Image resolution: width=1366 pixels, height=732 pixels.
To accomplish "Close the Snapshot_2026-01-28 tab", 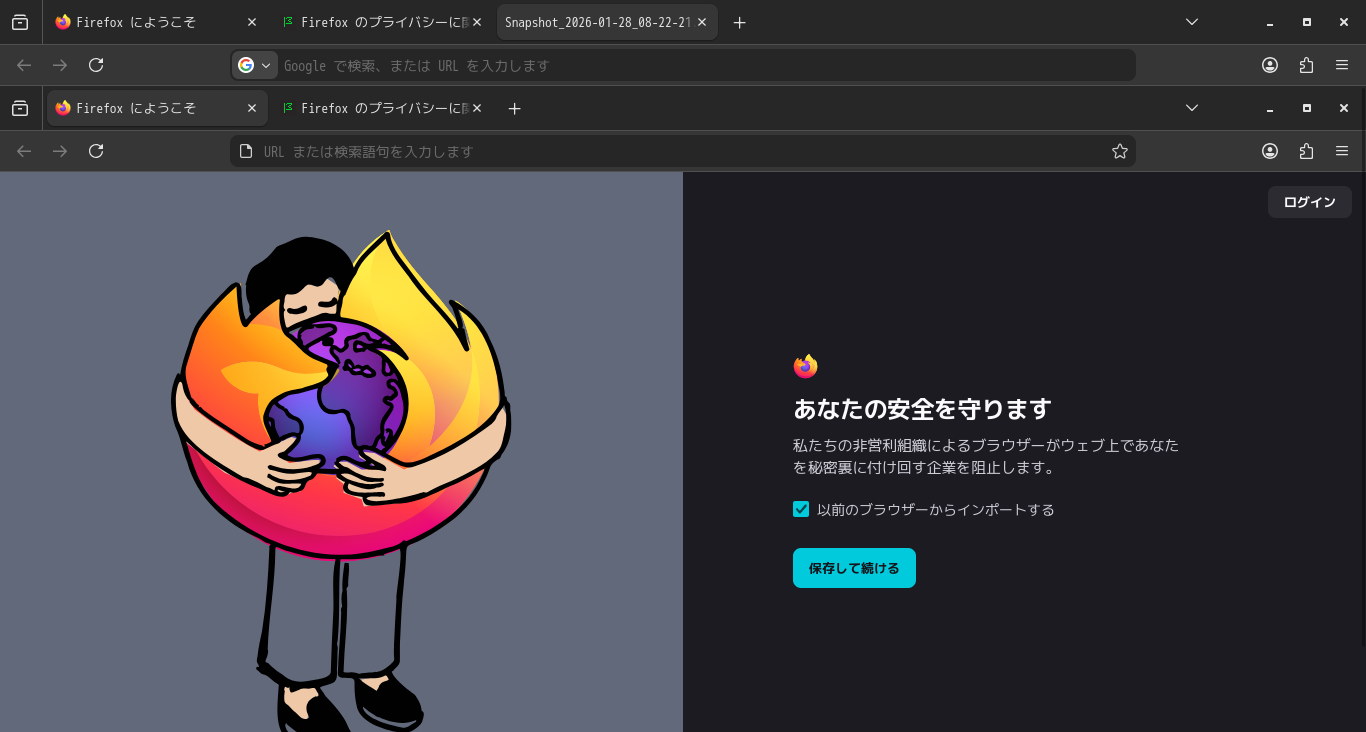I will pyautogui.click(x=702, y=22).
